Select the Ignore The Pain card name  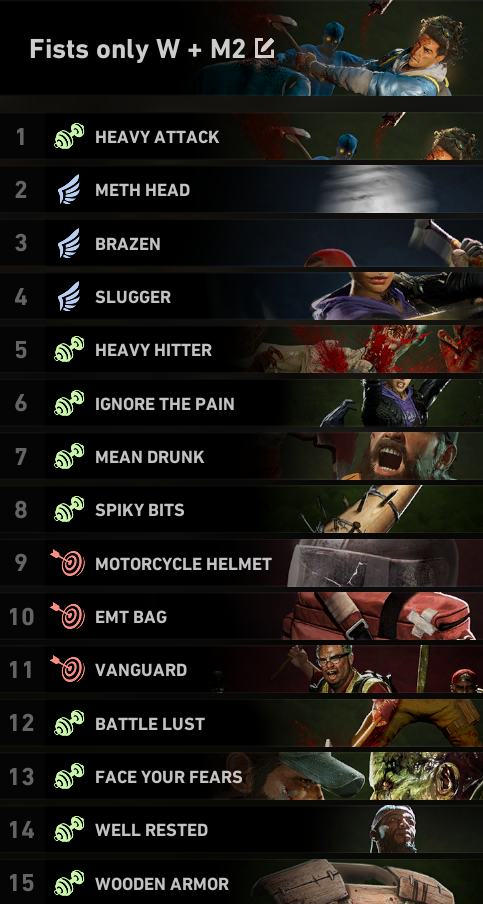point(165,404)
